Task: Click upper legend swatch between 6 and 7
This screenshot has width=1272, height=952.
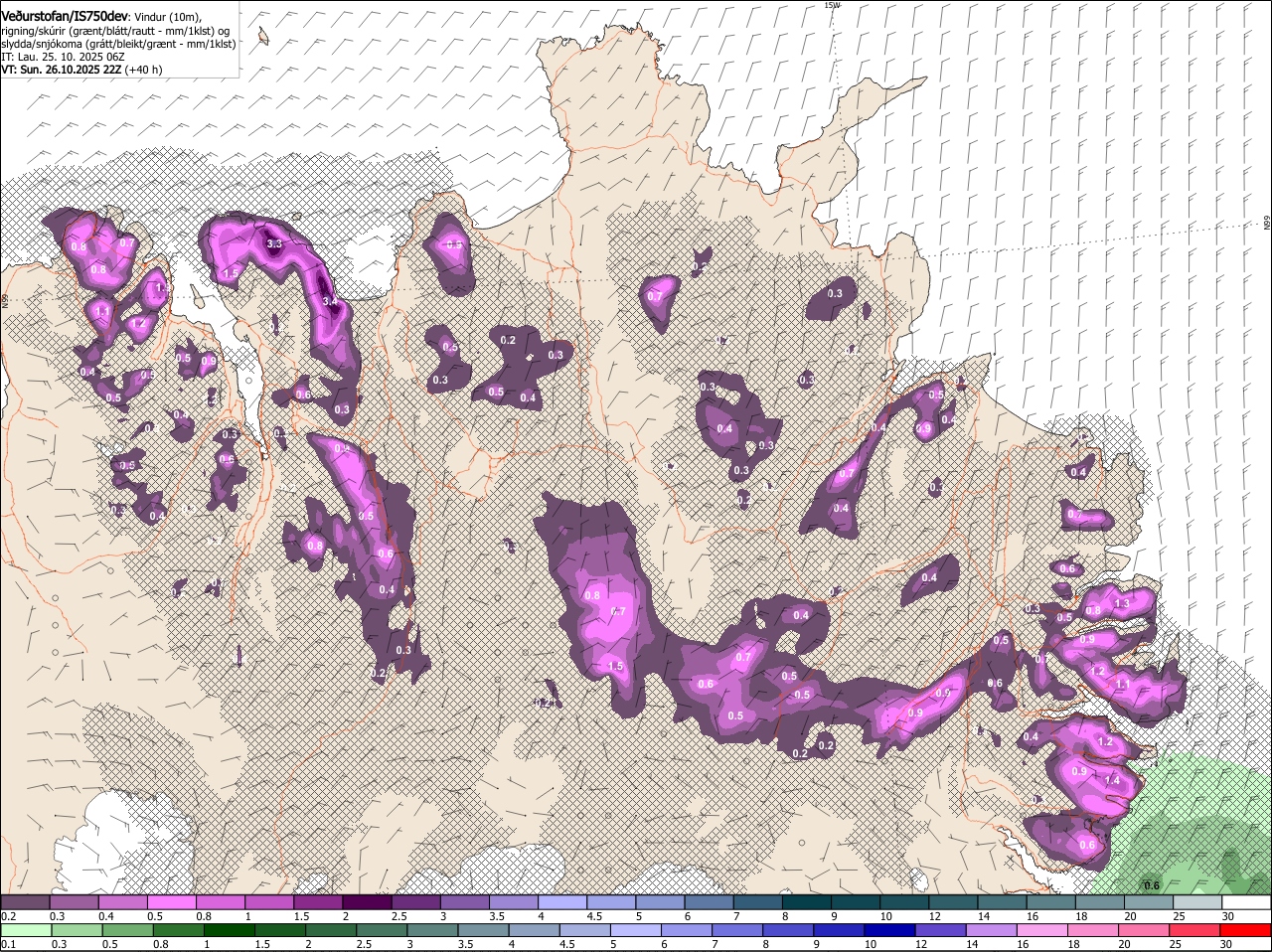Action: pyautogui.click(x=707, y=902)
